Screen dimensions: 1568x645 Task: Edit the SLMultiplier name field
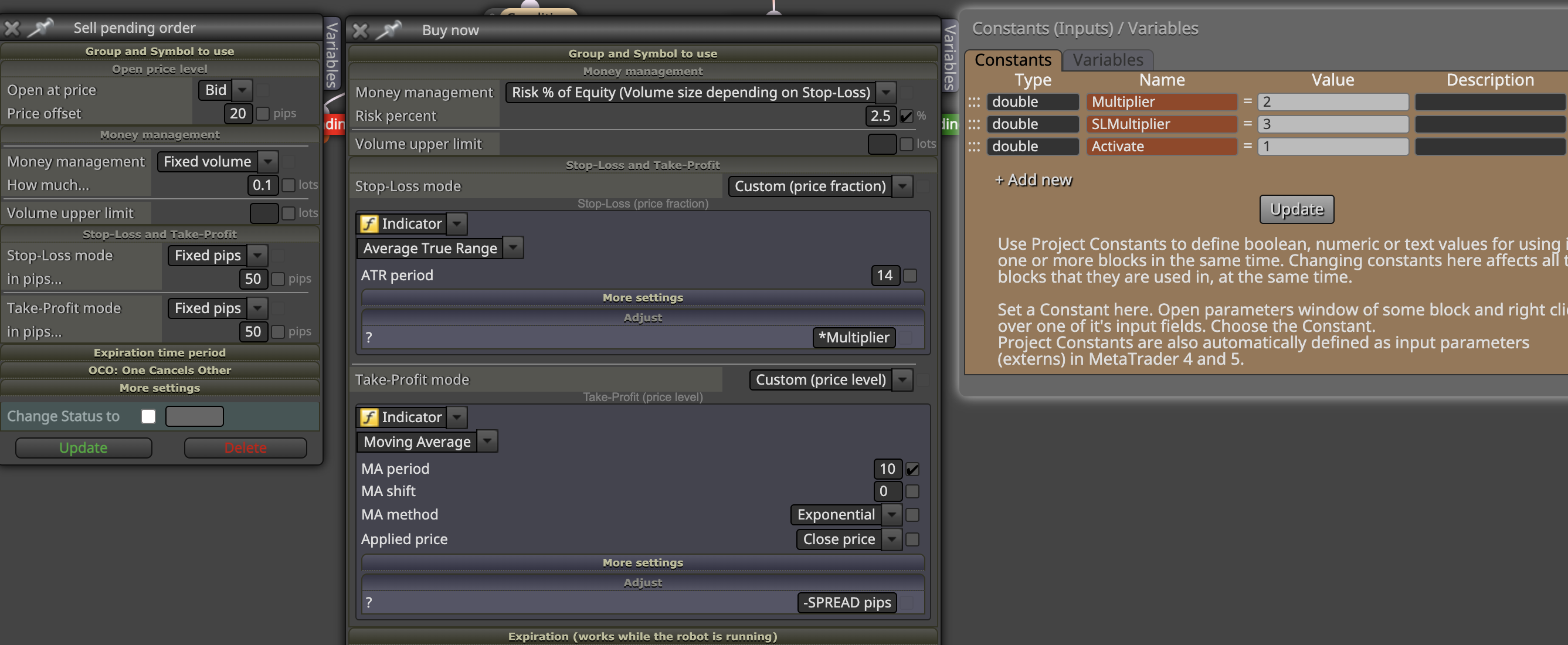pos(1162,125)
